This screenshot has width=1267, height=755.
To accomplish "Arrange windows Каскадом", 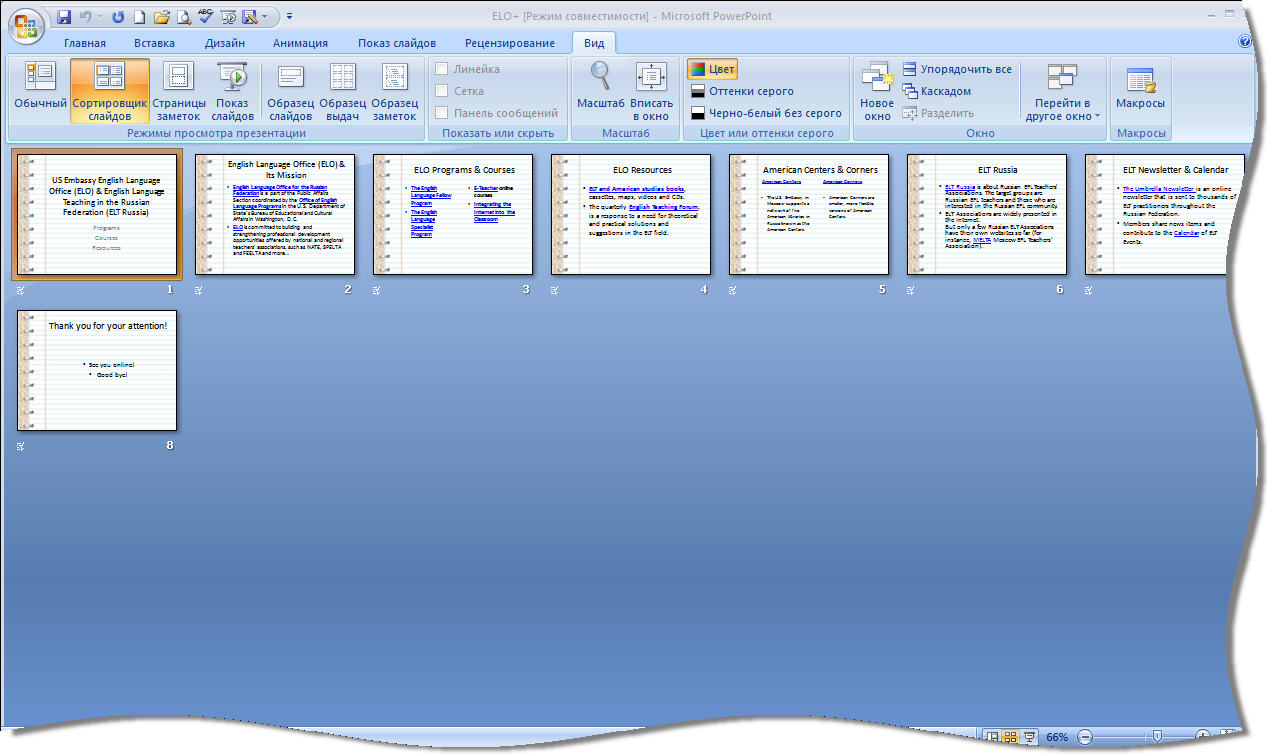I will click(937, 91).
